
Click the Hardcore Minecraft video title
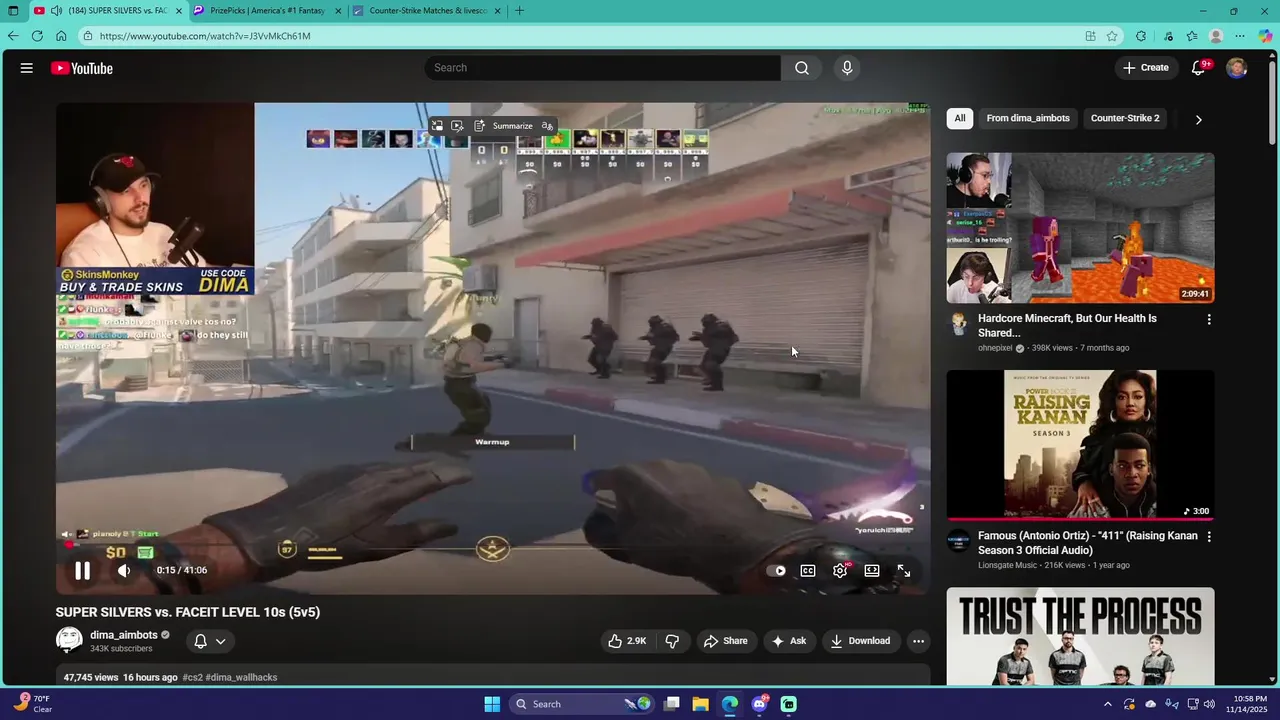(1067, 325)
